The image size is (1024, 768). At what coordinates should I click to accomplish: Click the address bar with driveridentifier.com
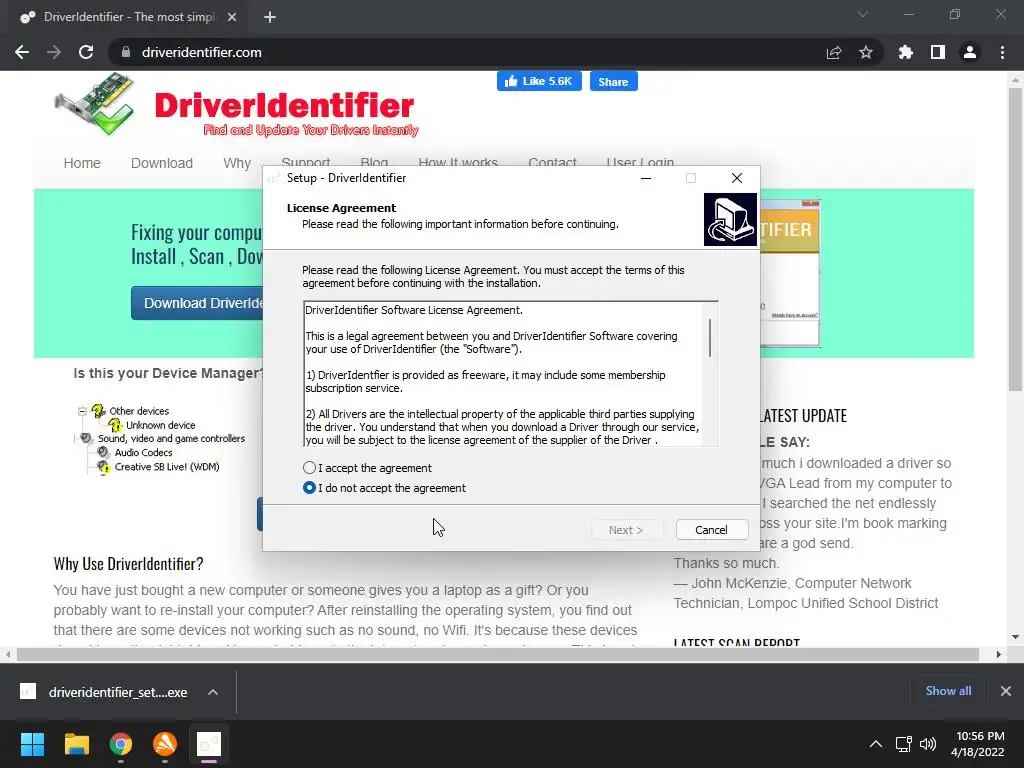pos(457,52)
